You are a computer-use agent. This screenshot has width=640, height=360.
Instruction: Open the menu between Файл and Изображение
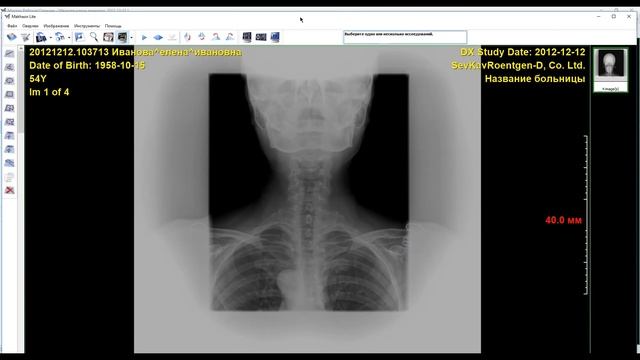point(30,26)
